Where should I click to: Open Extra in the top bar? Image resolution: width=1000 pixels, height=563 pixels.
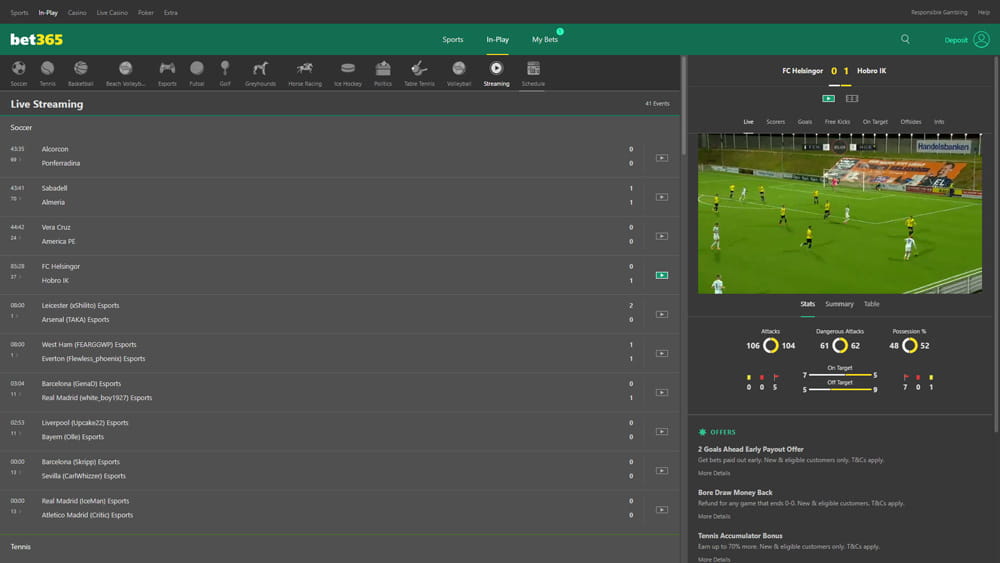tap(170, 12)
